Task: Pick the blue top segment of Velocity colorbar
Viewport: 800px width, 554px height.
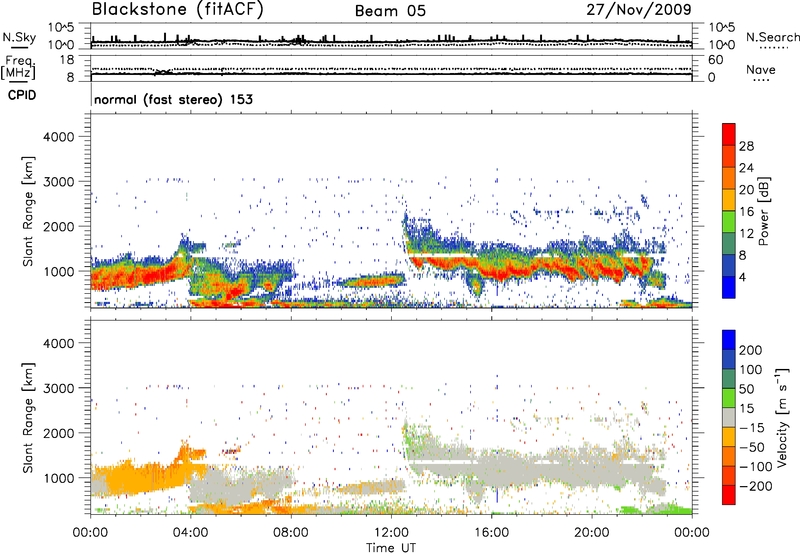Action: [729, 340]
